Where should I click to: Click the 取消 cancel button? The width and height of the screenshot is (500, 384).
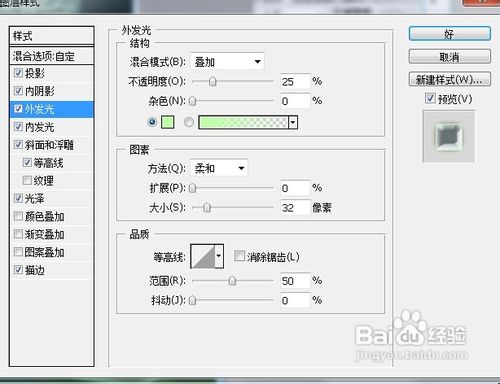(x=450, y=57)
